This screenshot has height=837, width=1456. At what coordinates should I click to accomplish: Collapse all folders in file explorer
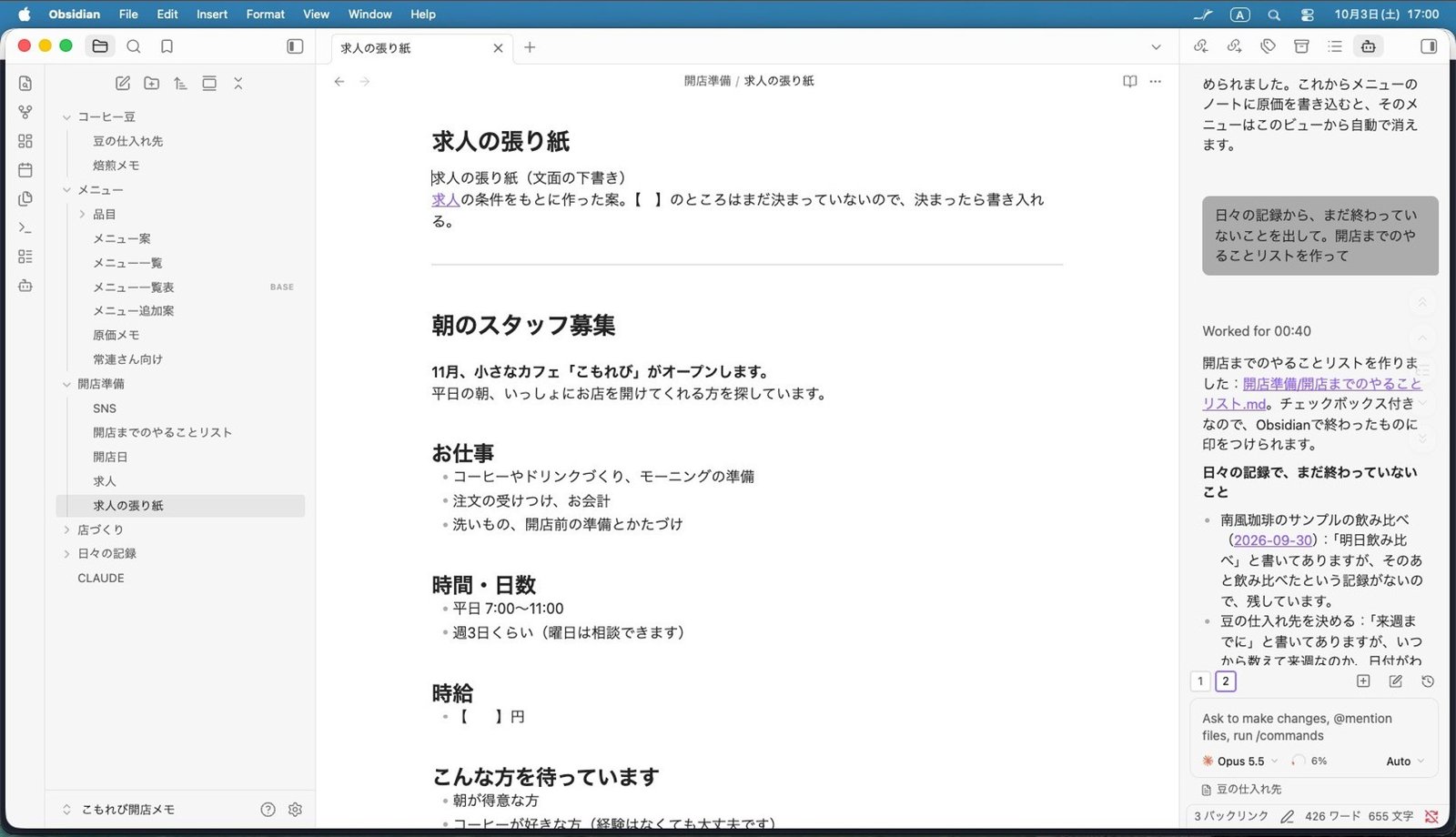(238, 84)
